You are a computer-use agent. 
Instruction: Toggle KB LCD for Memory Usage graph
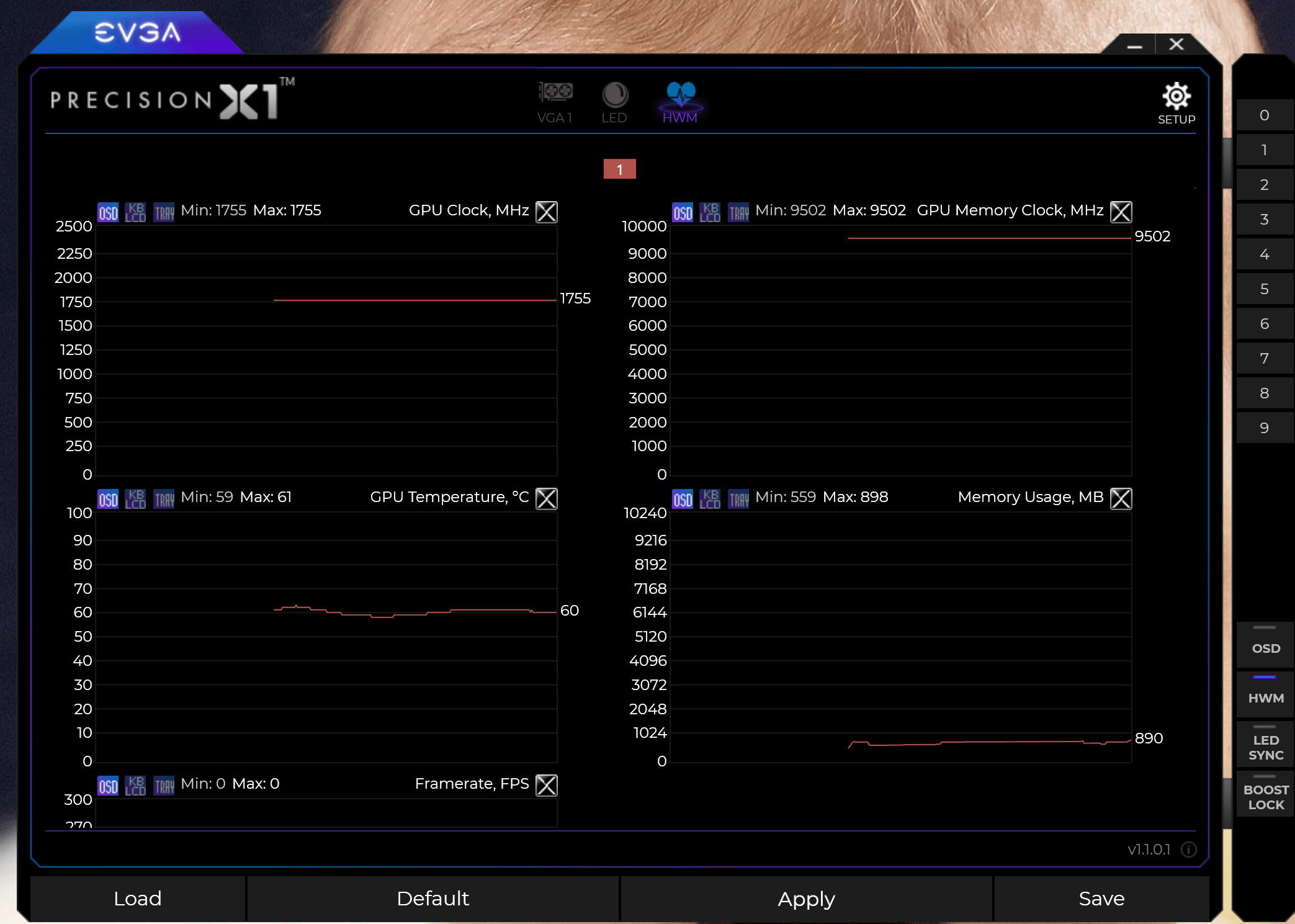[x=710, y=499]
